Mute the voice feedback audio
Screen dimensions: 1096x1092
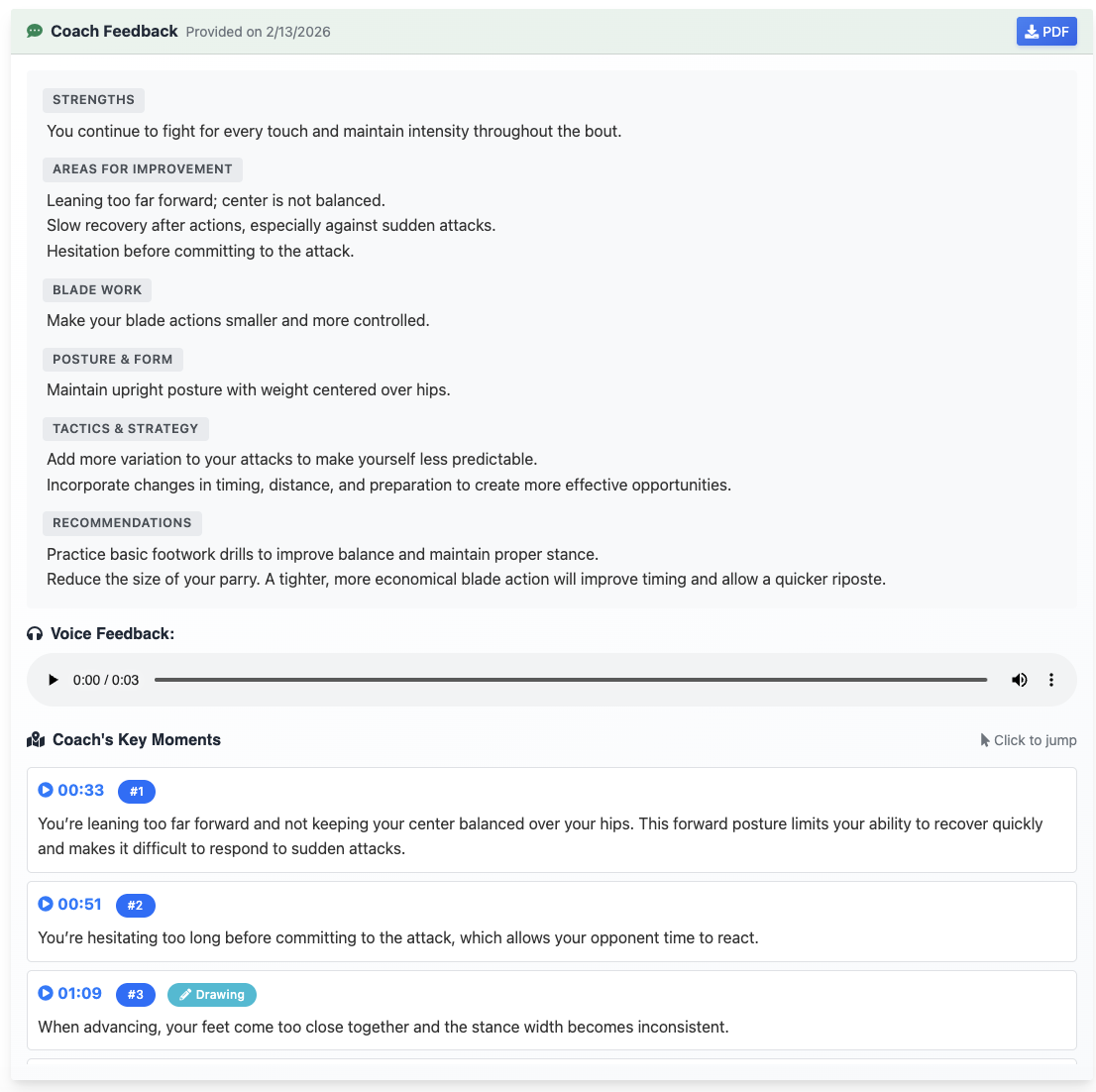coord(1019,680)
